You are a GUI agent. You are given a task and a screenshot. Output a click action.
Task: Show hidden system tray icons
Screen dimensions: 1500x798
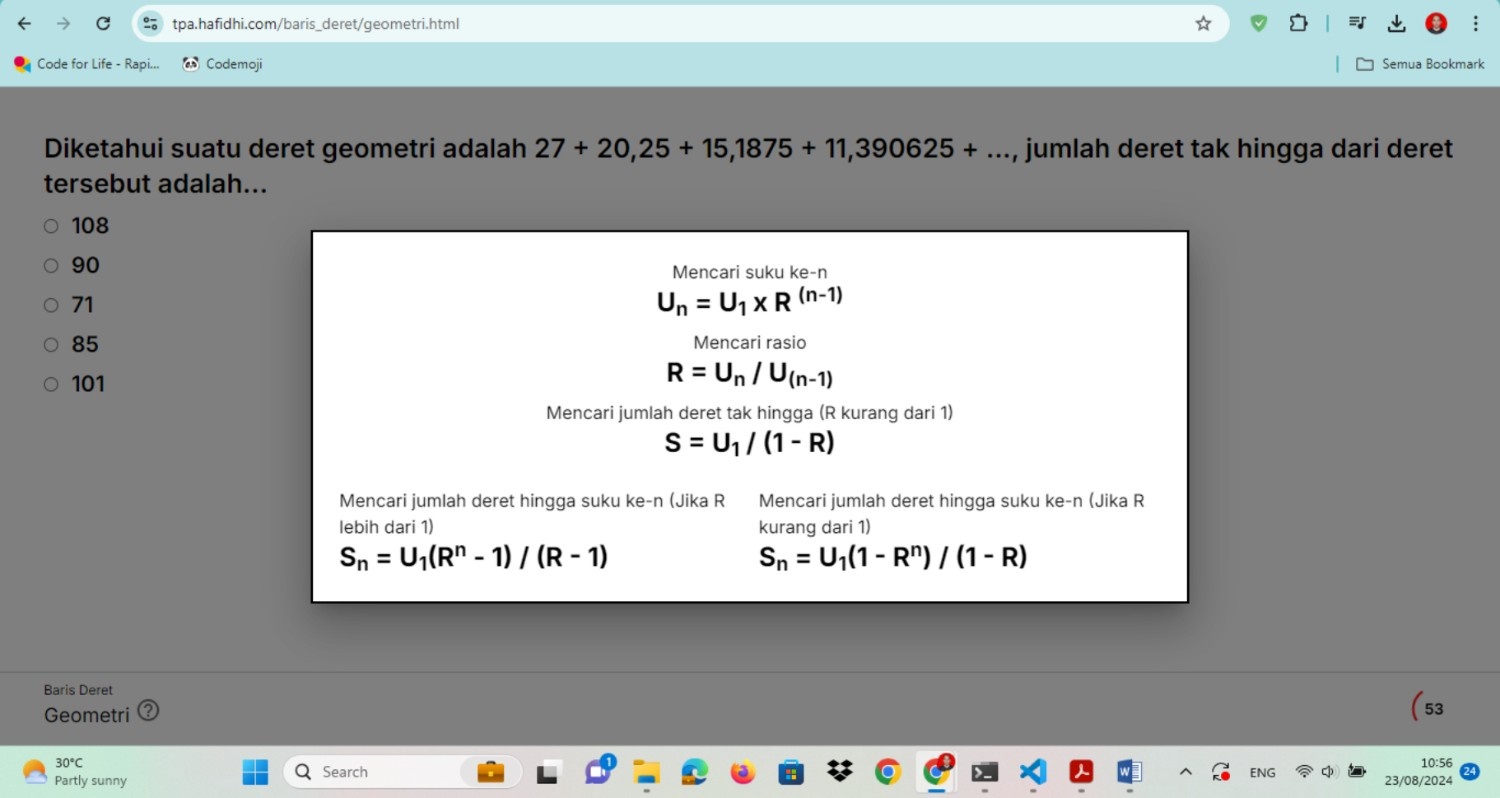[x=1186, y=772]
